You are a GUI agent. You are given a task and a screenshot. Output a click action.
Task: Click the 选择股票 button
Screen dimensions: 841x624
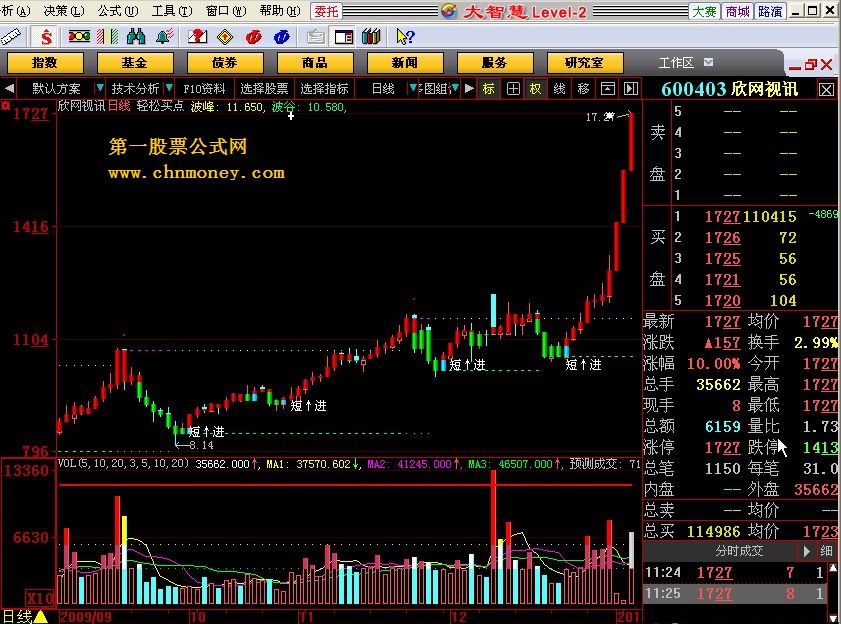264,89
